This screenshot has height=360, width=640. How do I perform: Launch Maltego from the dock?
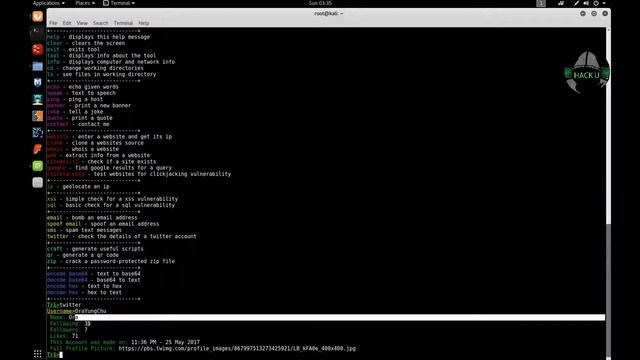pyautogui.click(x=38, y=133)
